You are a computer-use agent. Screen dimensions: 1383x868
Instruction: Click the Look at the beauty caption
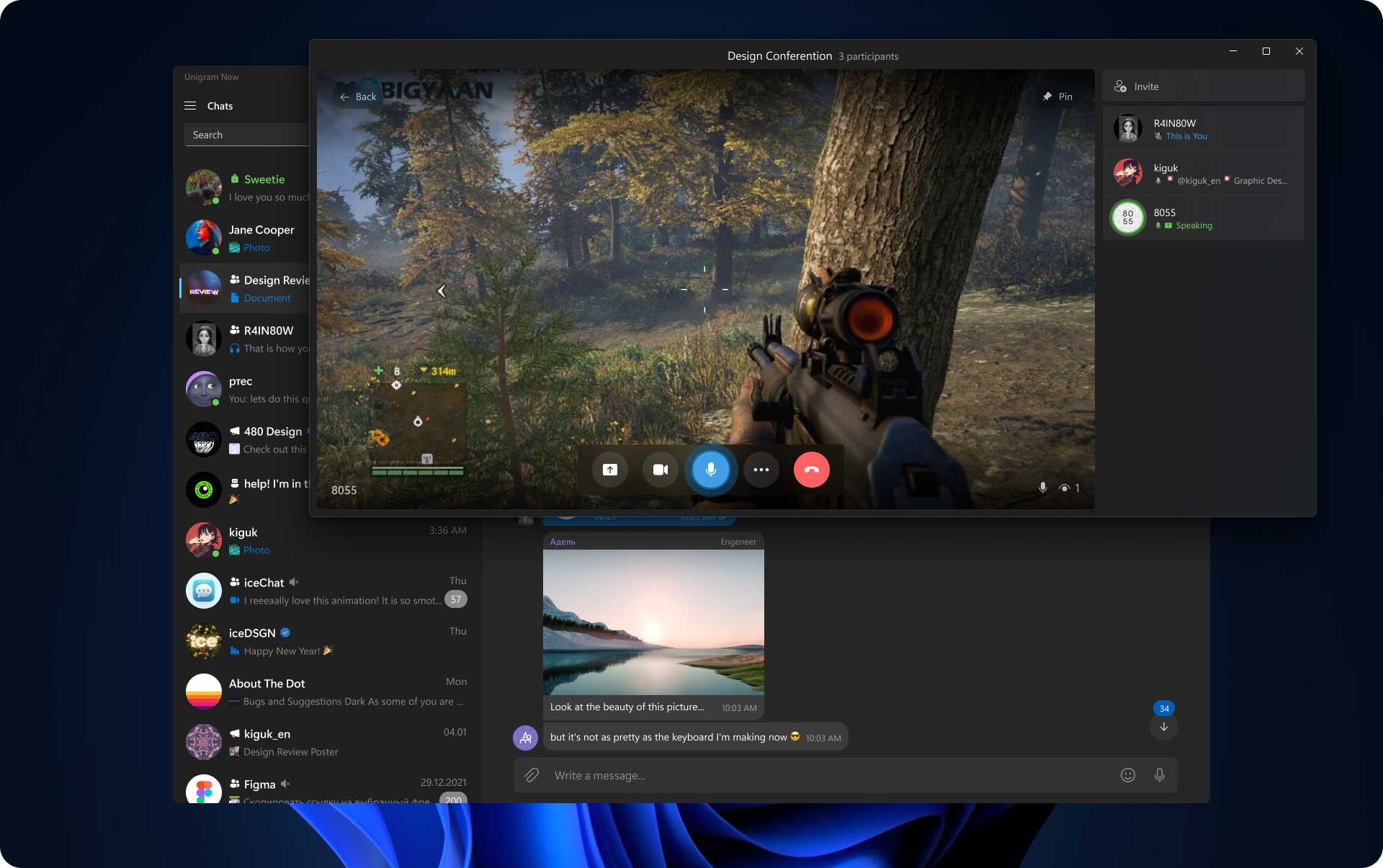(627, 707)
